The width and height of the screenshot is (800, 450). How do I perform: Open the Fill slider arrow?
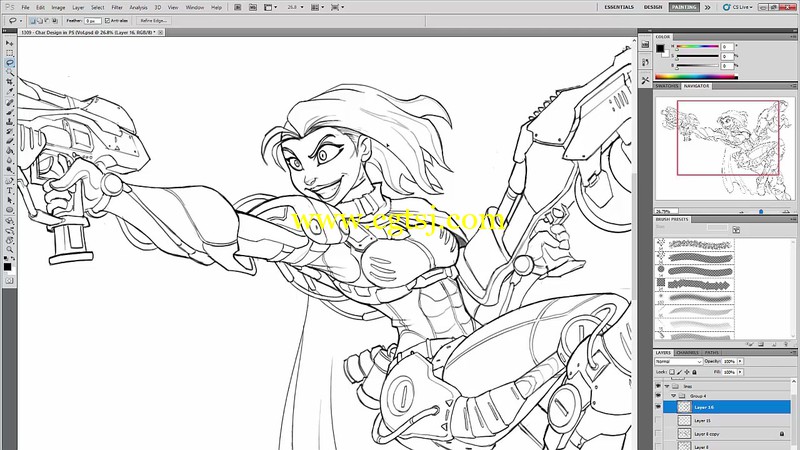click(740, 372)
